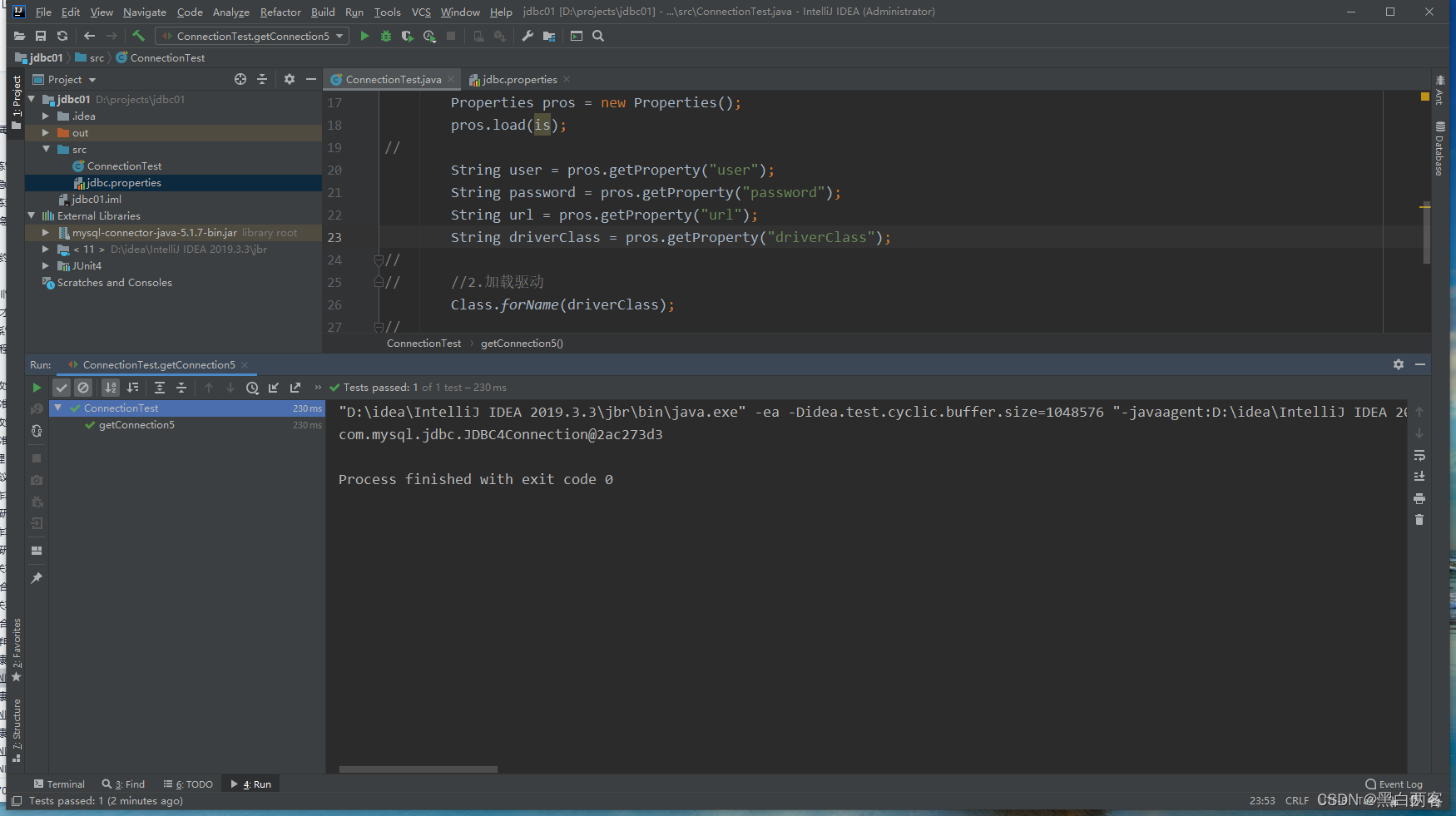Switch to jdbc.properties editor tab
1456x816 pixels.
pyautogui.click(x=519, y=79)
